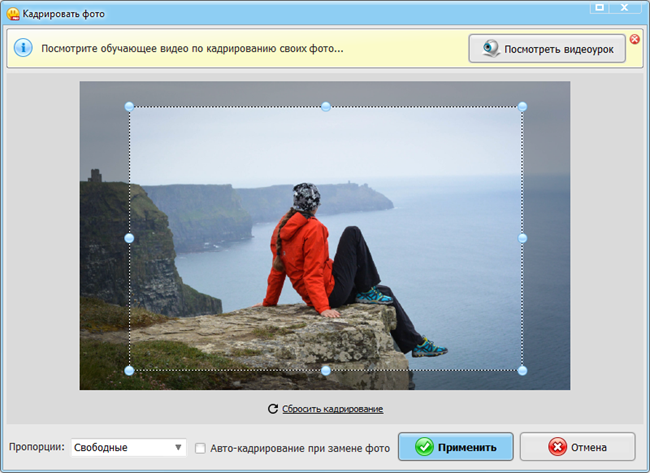
Task: Close the 'Кадрировать фото' window
Action: (x=625, y=7)
